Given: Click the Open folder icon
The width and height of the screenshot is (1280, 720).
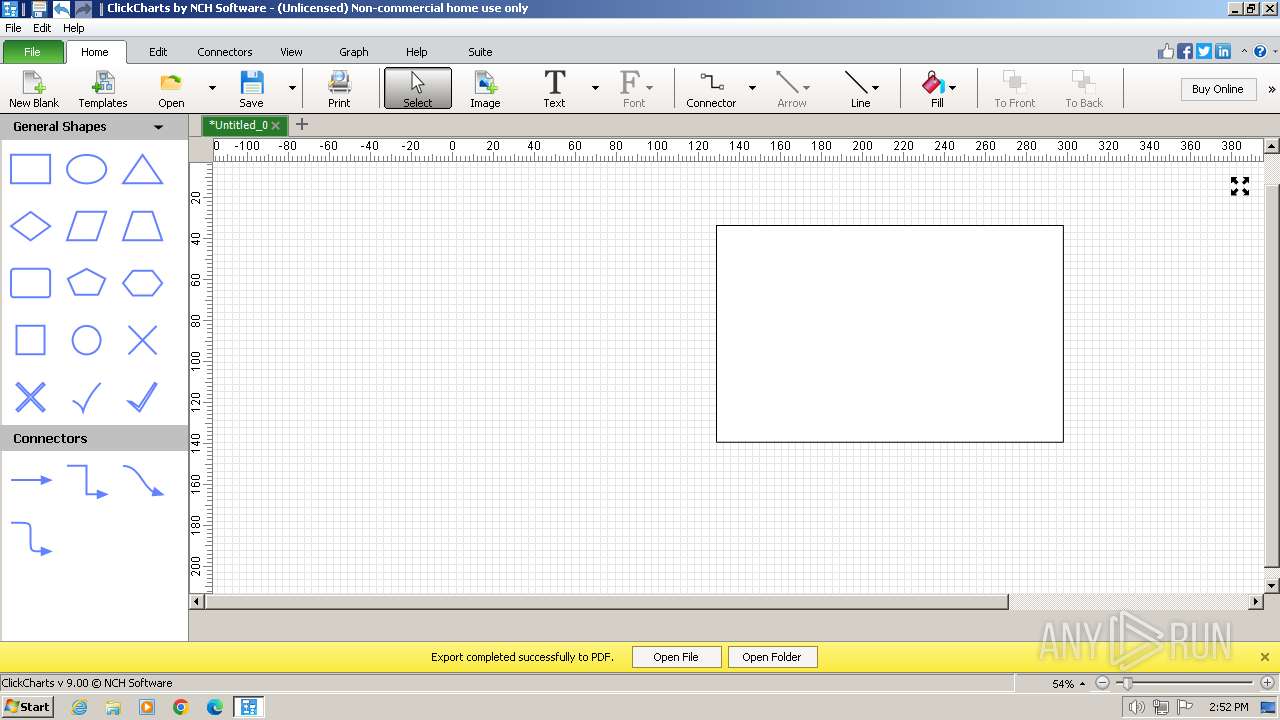Looking at the screenshot, I should click(171, 89).
